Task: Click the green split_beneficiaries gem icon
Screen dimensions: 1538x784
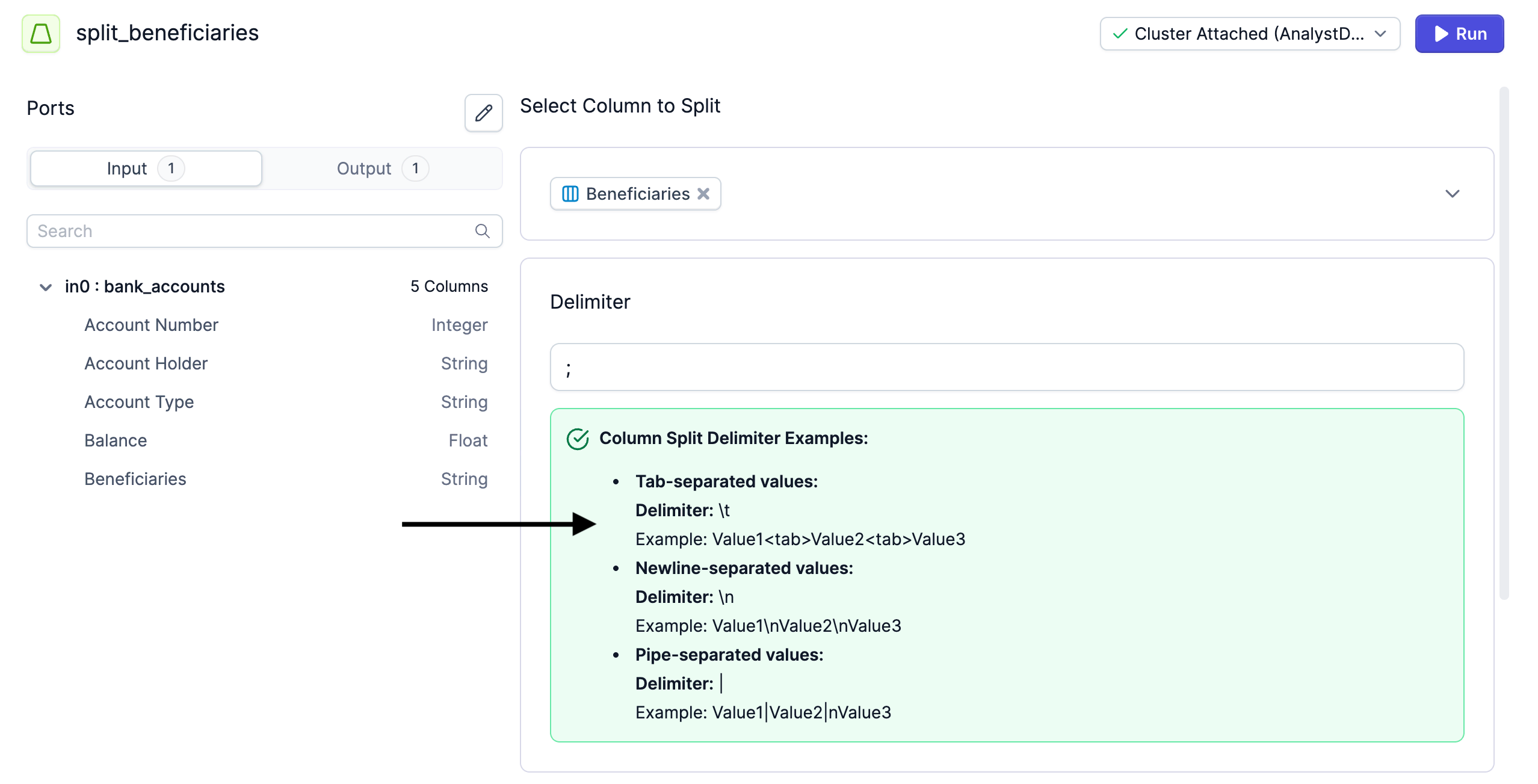Action: [x=41, y=34]
